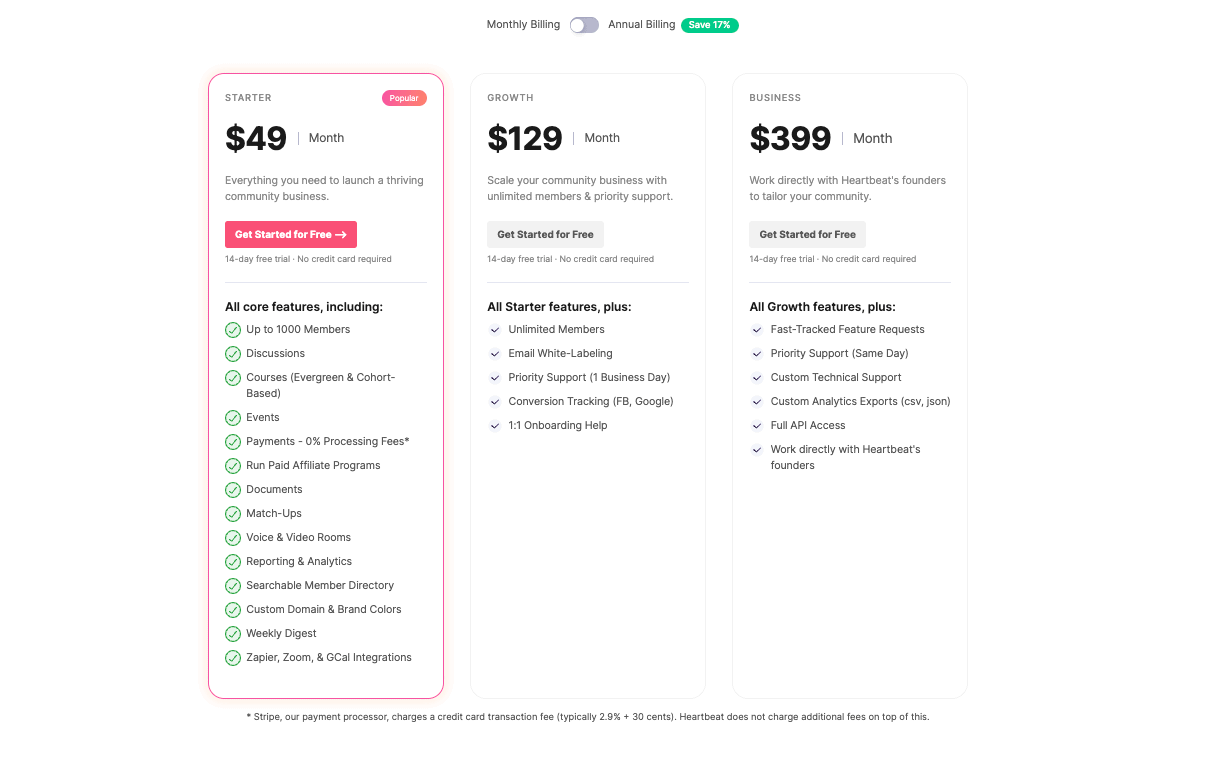The image size is (1222, 760).
Task: Click checkmark icon beside Email White-Labeling
Action: (x=495, y=354)
